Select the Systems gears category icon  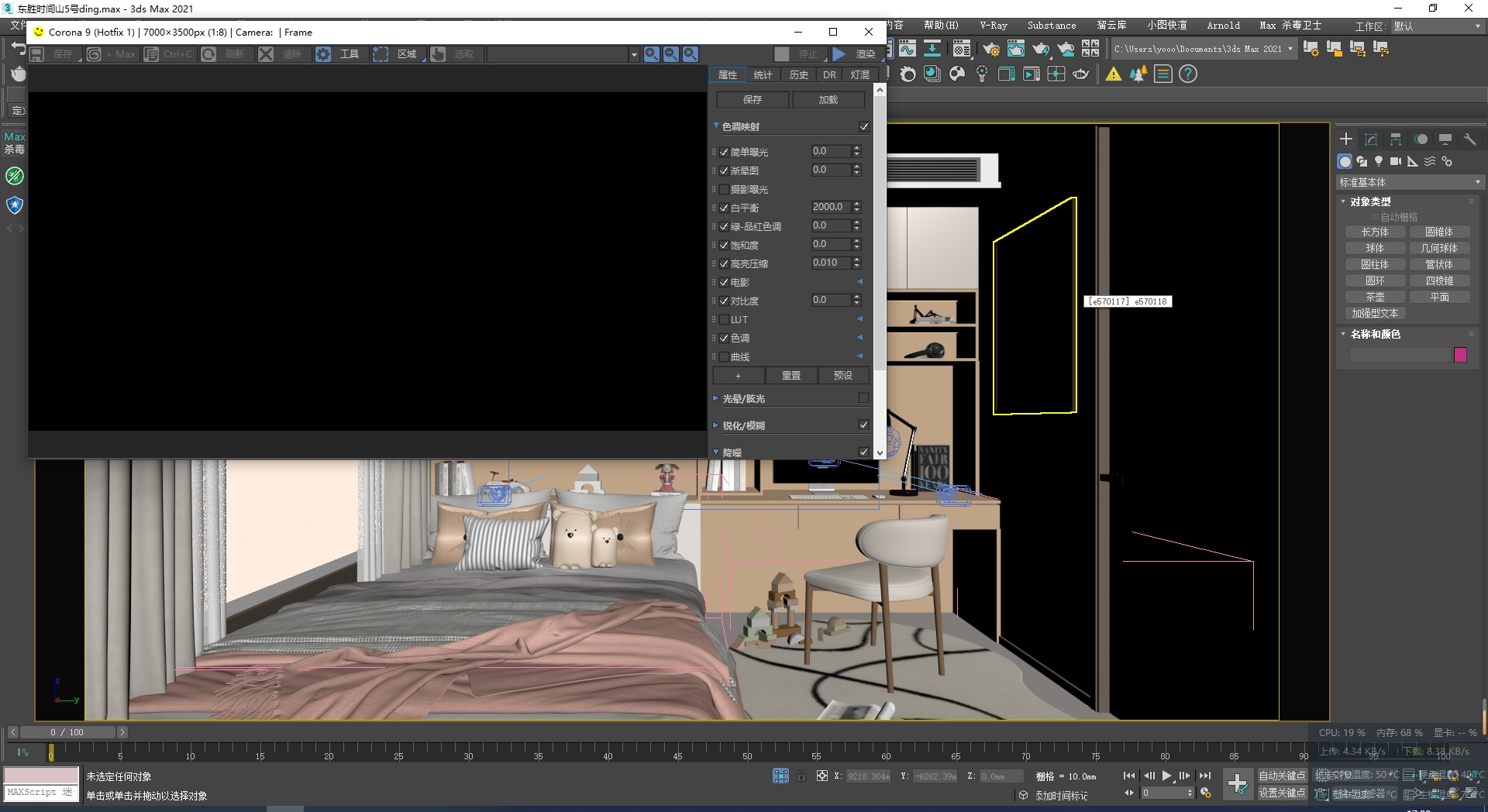pos(1447,161)
